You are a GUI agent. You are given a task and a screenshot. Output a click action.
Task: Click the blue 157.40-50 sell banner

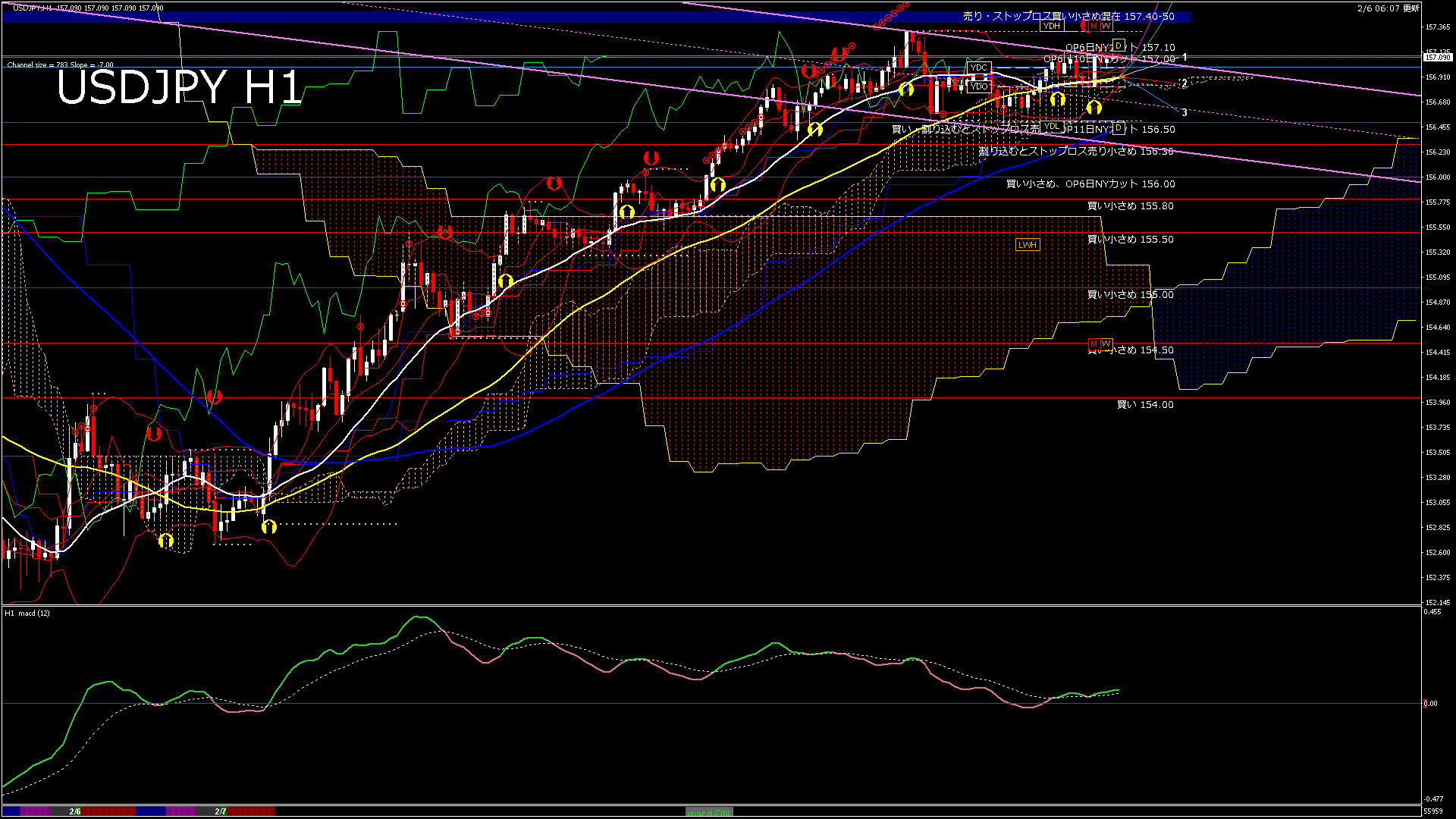tap(1068, 16)
